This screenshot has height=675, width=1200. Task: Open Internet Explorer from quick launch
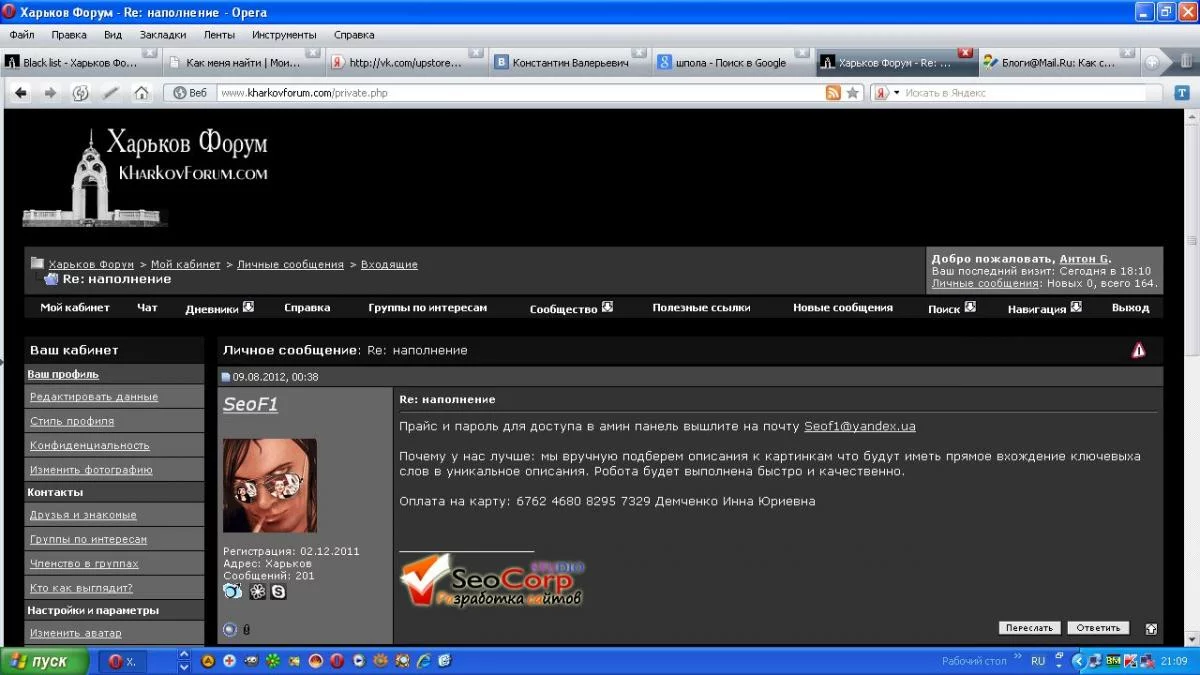(424, 661)
